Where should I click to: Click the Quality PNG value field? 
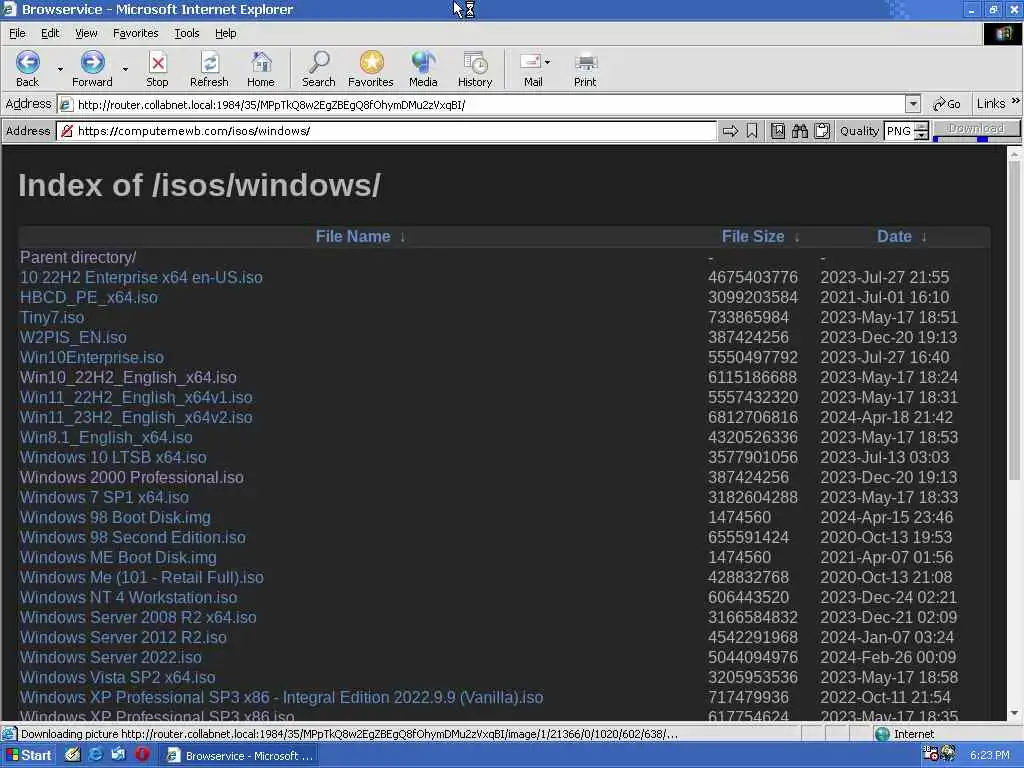coord(899,131)
